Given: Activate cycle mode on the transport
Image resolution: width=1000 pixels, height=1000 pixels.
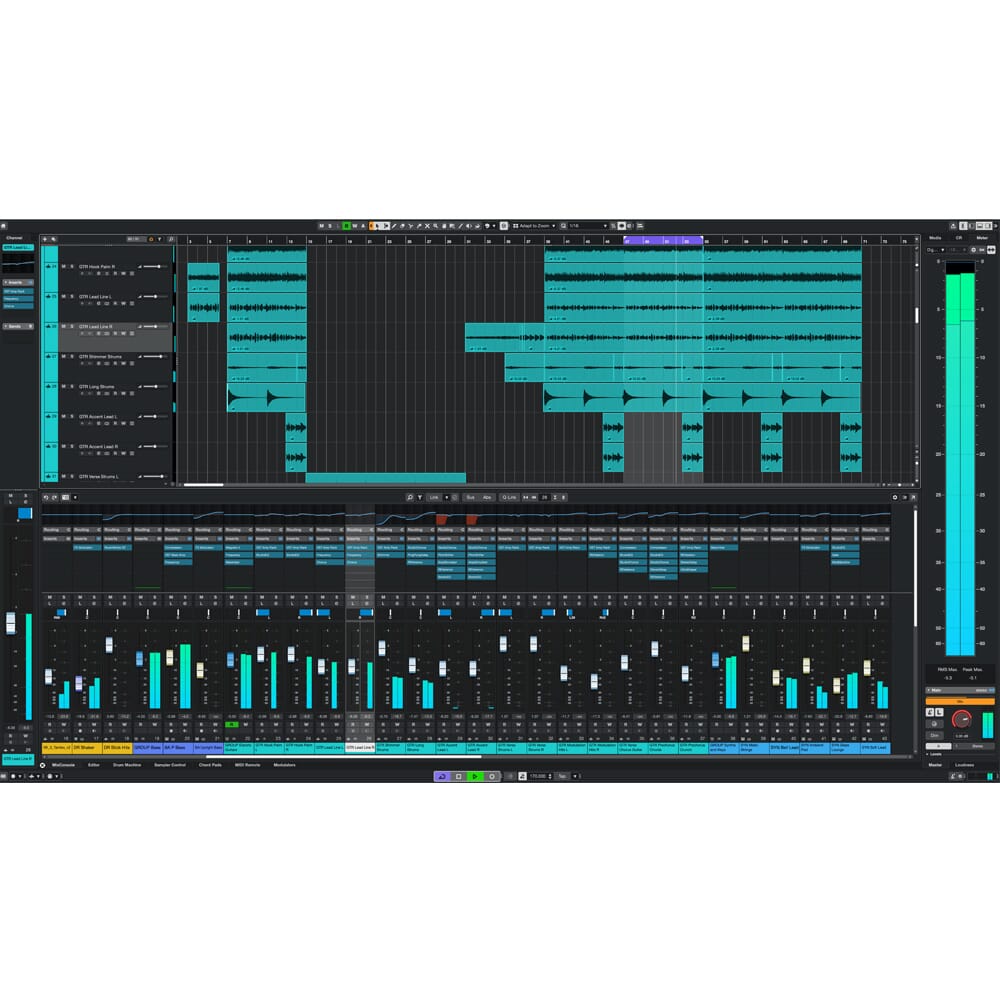Looking at the screenshot, I should point(442,777).
